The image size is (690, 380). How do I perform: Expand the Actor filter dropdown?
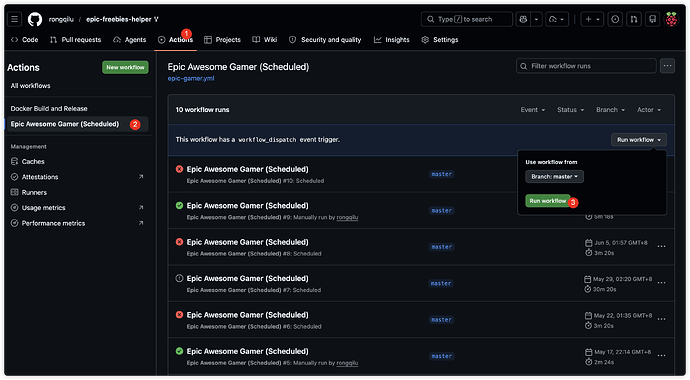coord(649,110)
